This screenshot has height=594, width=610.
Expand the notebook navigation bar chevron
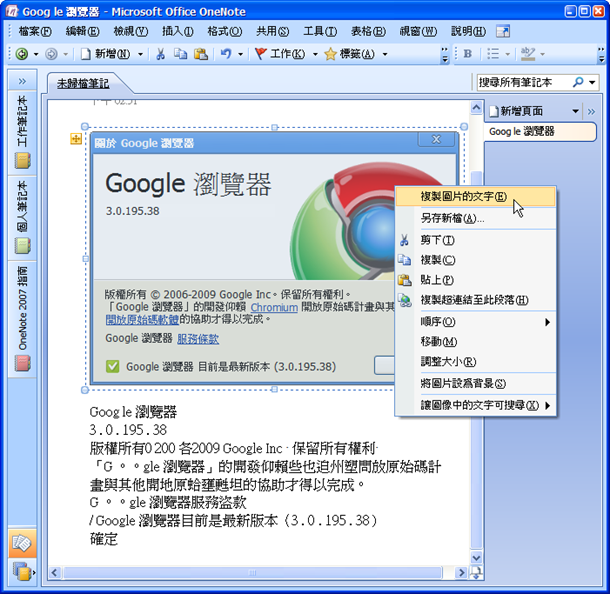22,81
